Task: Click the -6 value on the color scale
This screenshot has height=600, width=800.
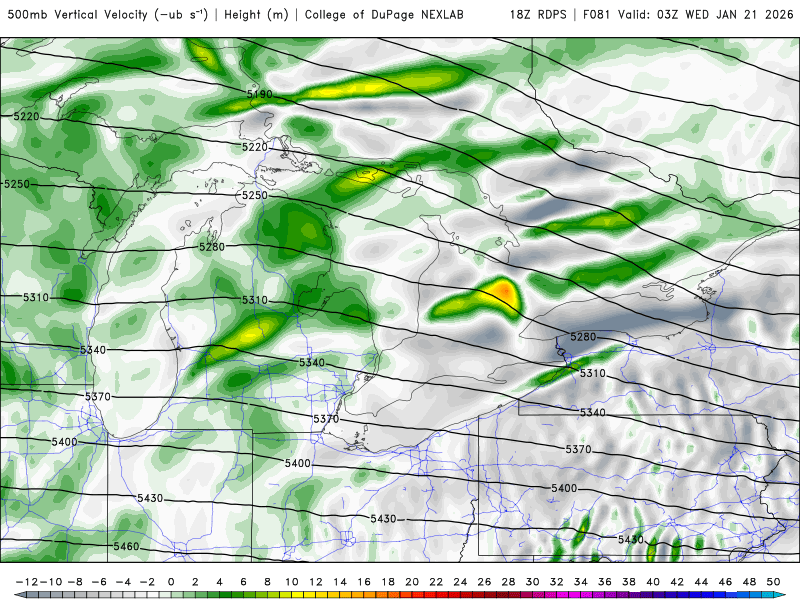Action: [99, 582]
